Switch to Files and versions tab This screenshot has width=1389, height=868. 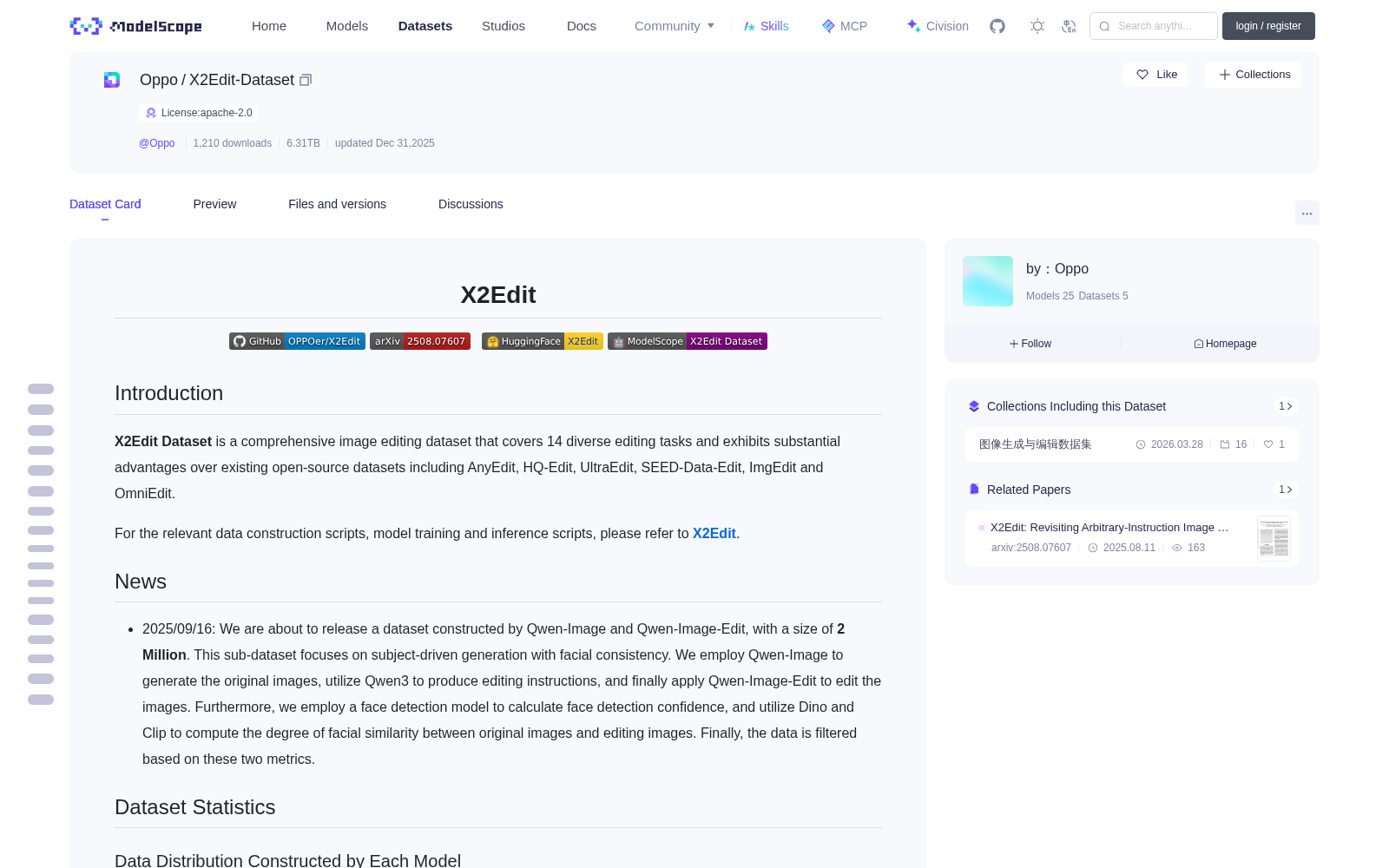pos(337,204)
